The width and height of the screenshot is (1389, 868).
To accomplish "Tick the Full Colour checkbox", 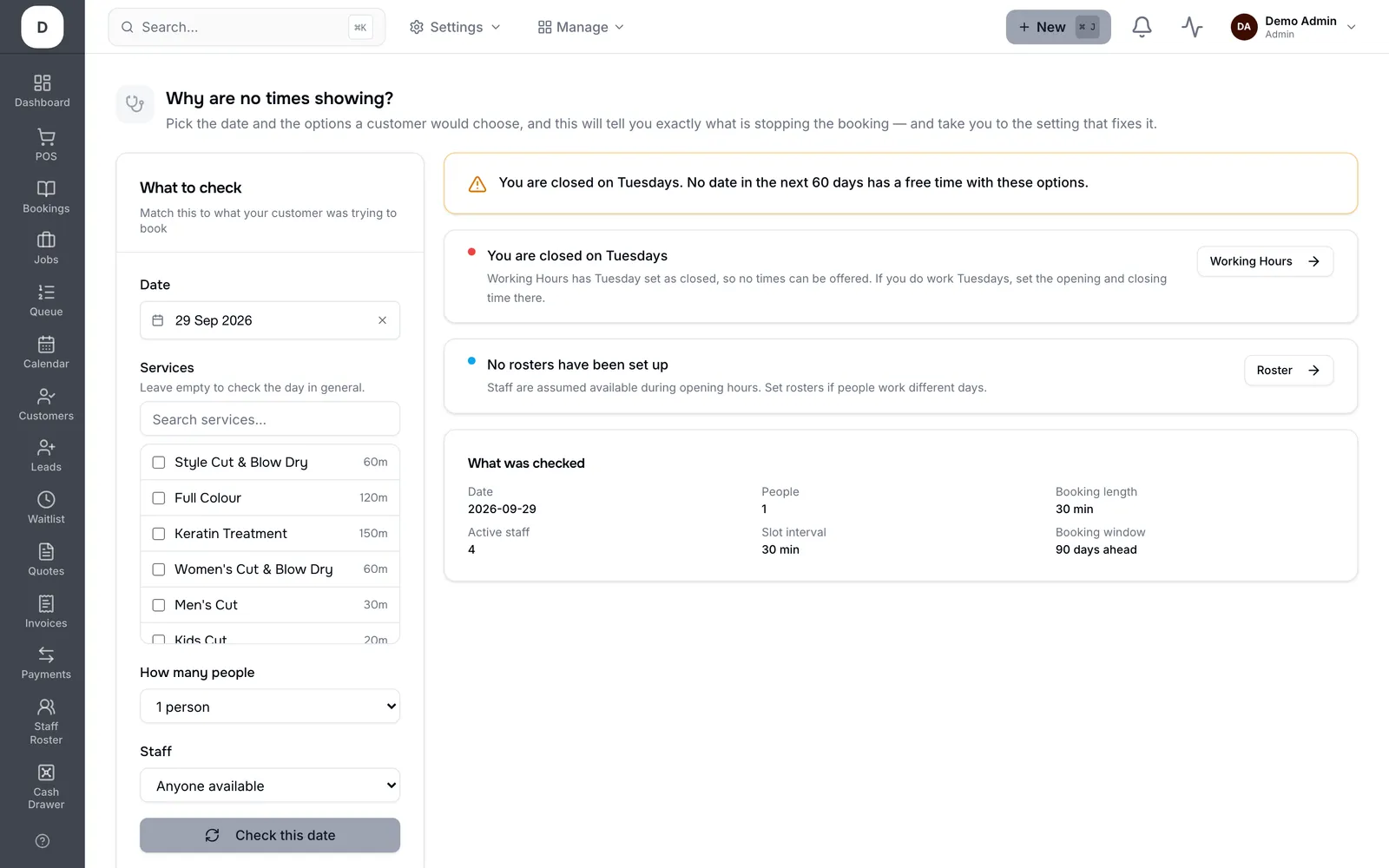I will coord(159,498).
